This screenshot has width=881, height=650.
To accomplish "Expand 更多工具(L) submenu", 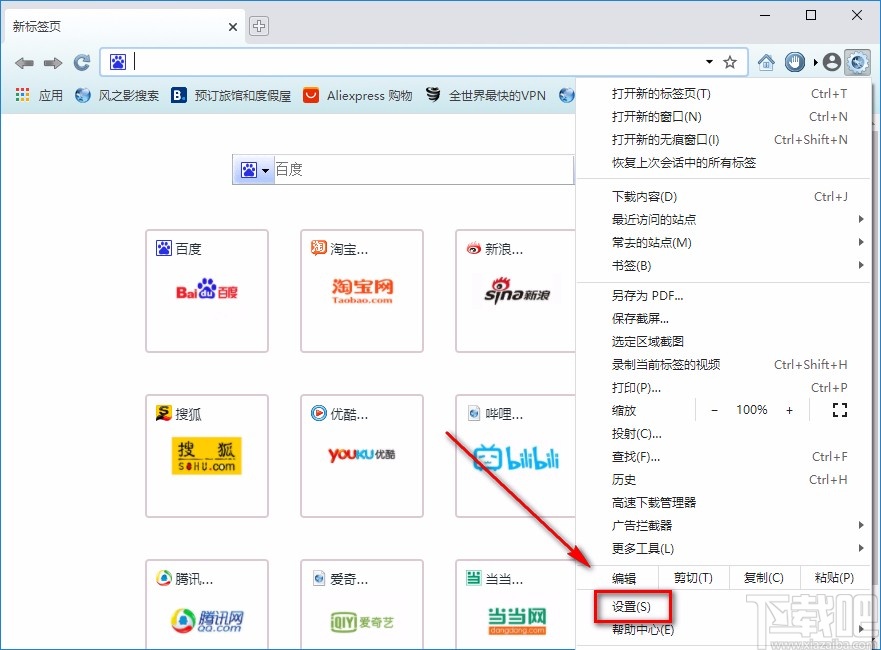I will [724, 549].
